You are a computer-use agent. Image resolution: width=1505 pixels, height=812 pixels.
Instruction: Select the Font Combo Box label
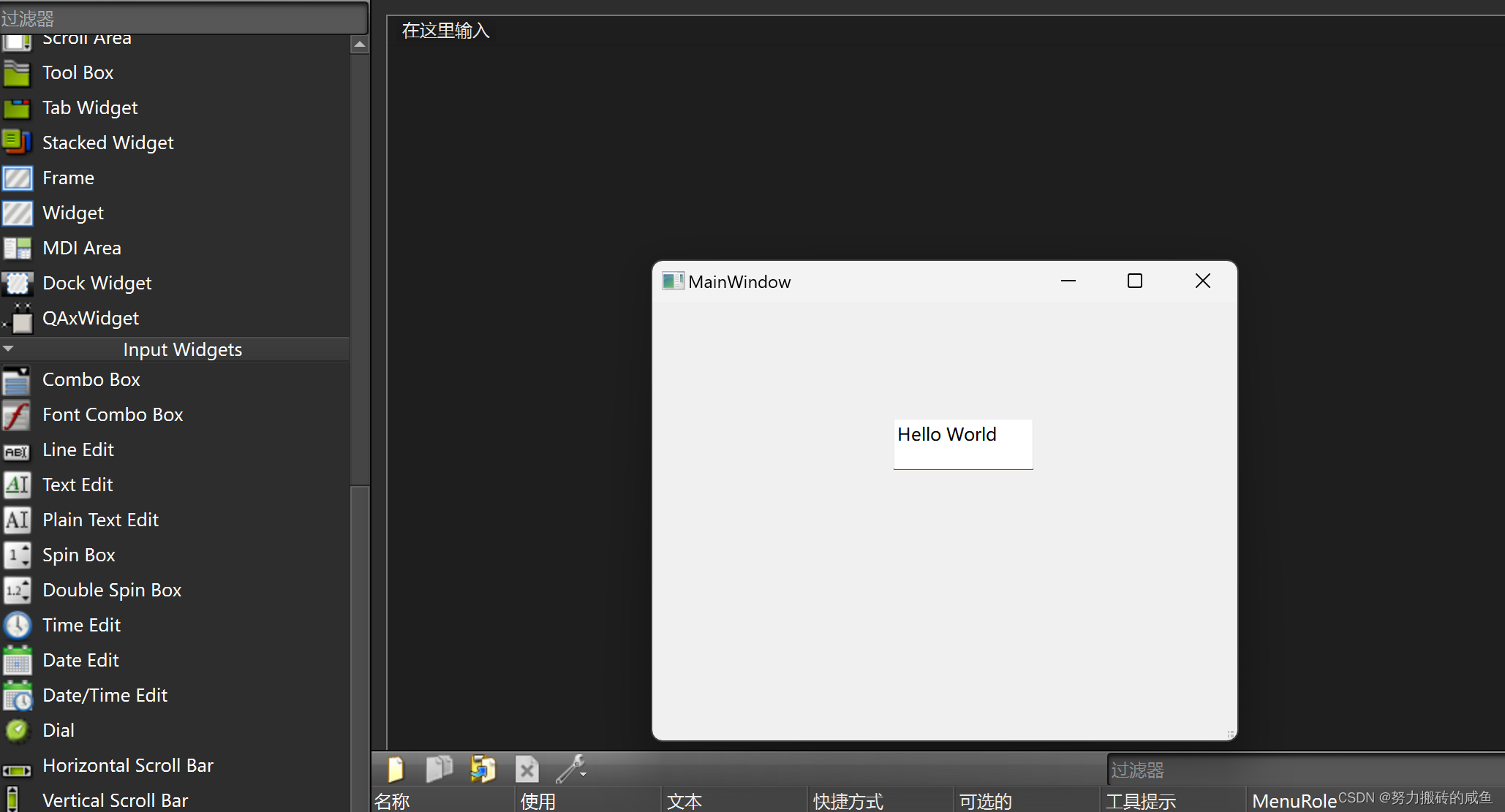click(113, 414)
